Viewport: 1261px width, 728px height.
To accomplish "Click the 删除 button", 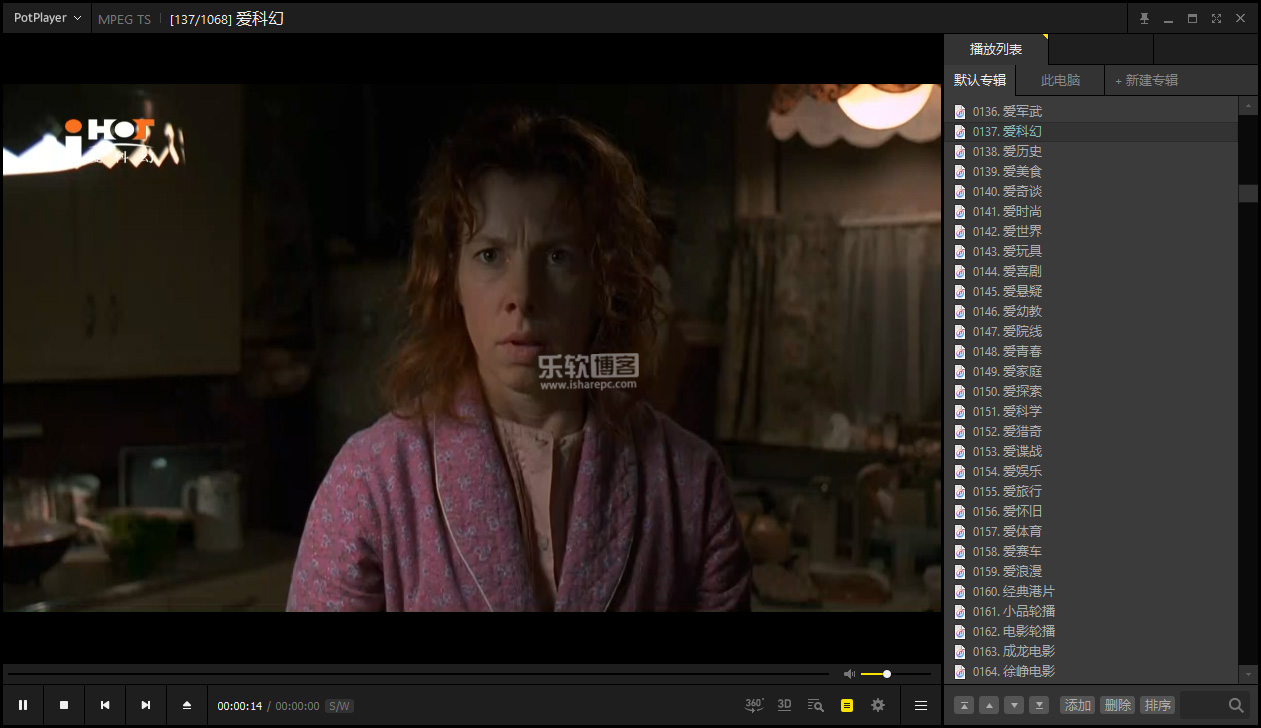I will 1118,705.
